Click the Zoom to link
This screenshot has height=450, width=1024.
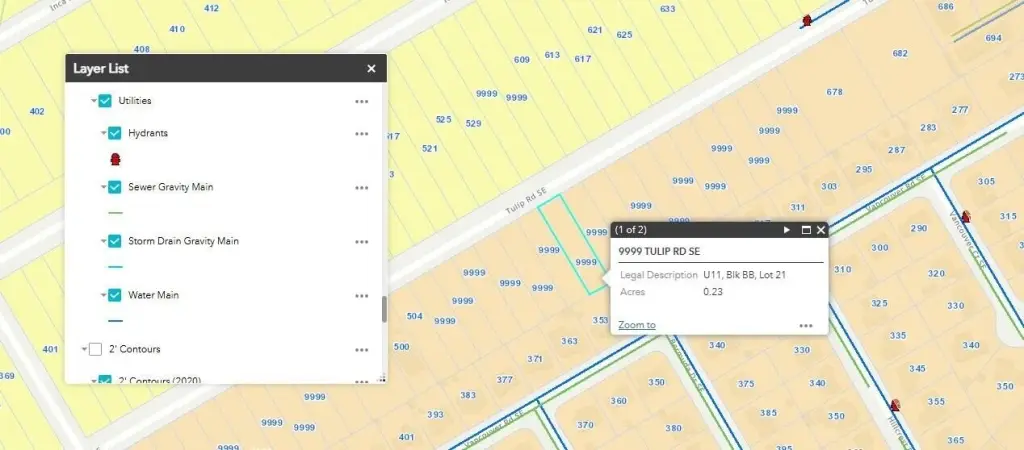click(x=637, y=325)
